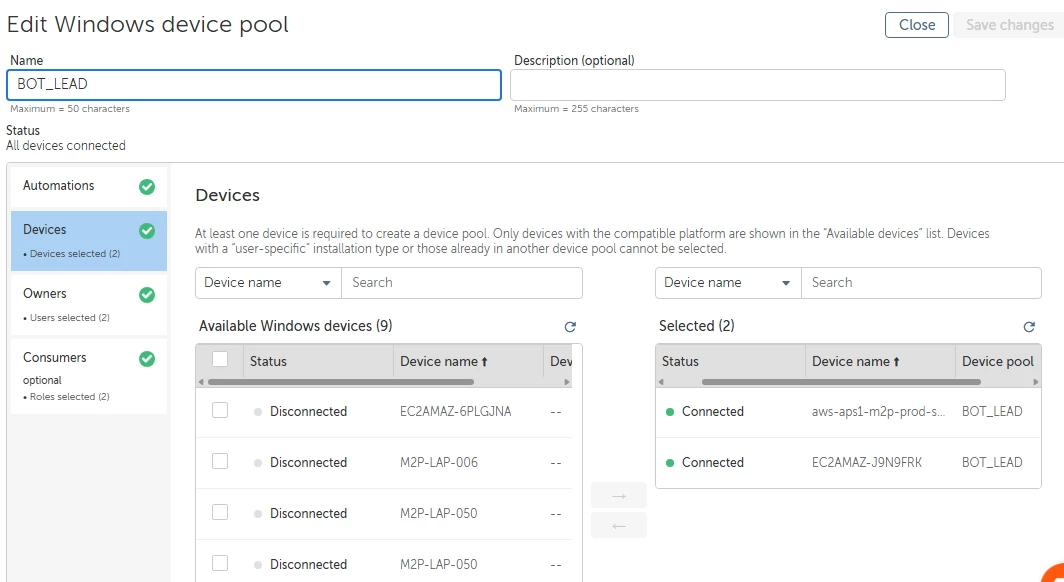
Task: Refresh the Available Windows devices list
Action: (x=570, y=327)
